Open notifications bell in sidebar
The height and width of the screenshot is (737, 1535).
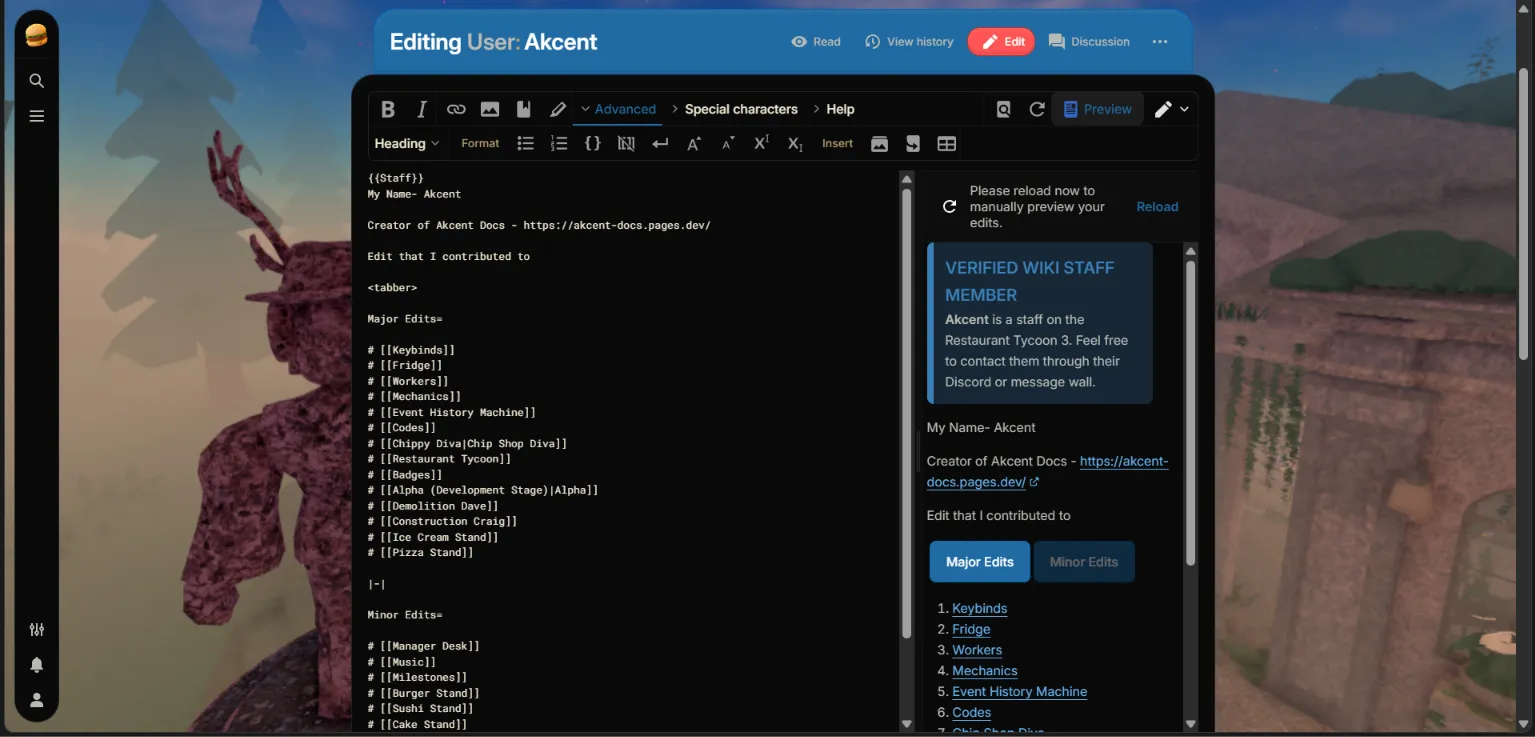(36, 665)
